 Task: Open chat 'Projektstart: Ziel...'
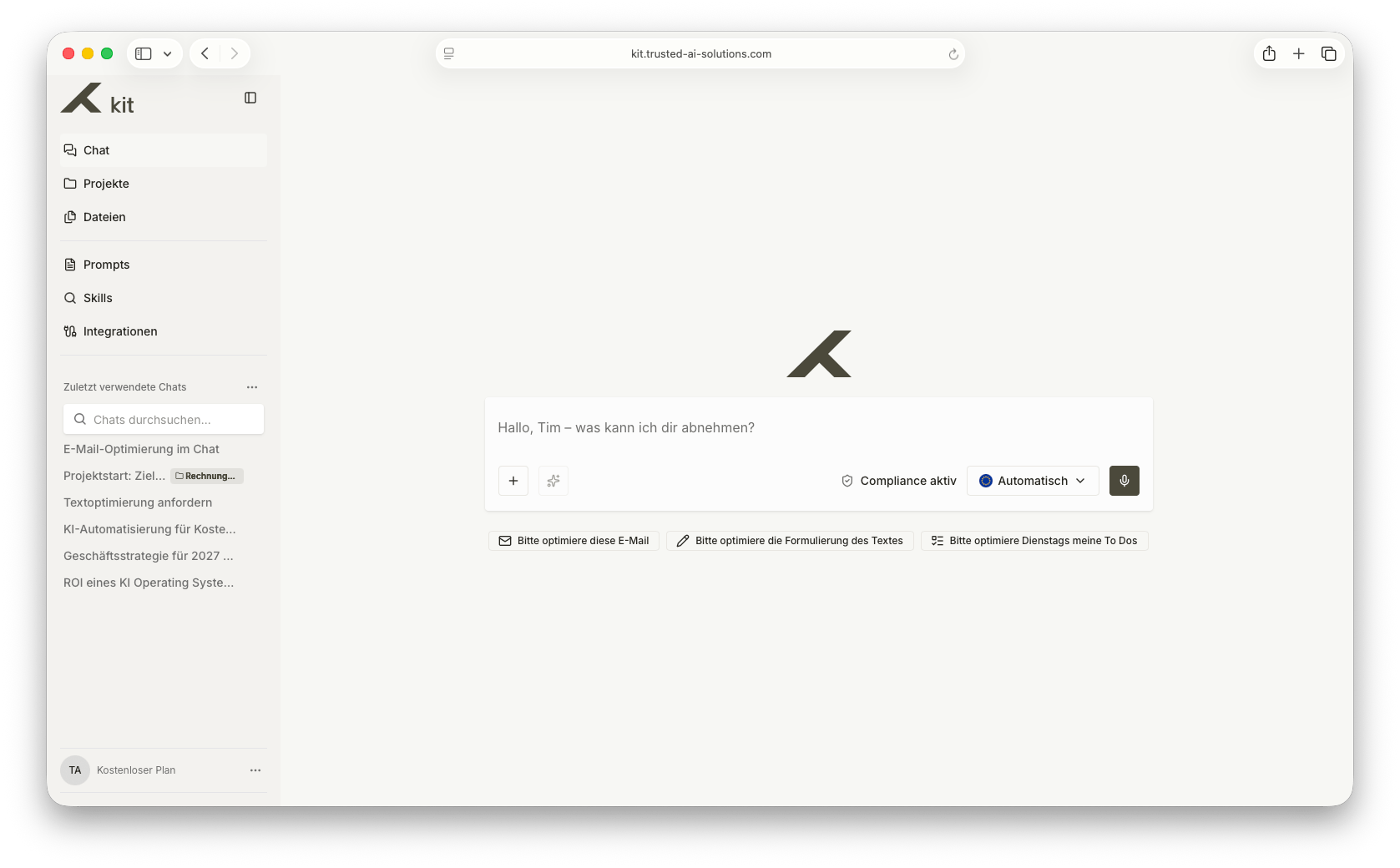pyautogui.click(x=114, y=476)
